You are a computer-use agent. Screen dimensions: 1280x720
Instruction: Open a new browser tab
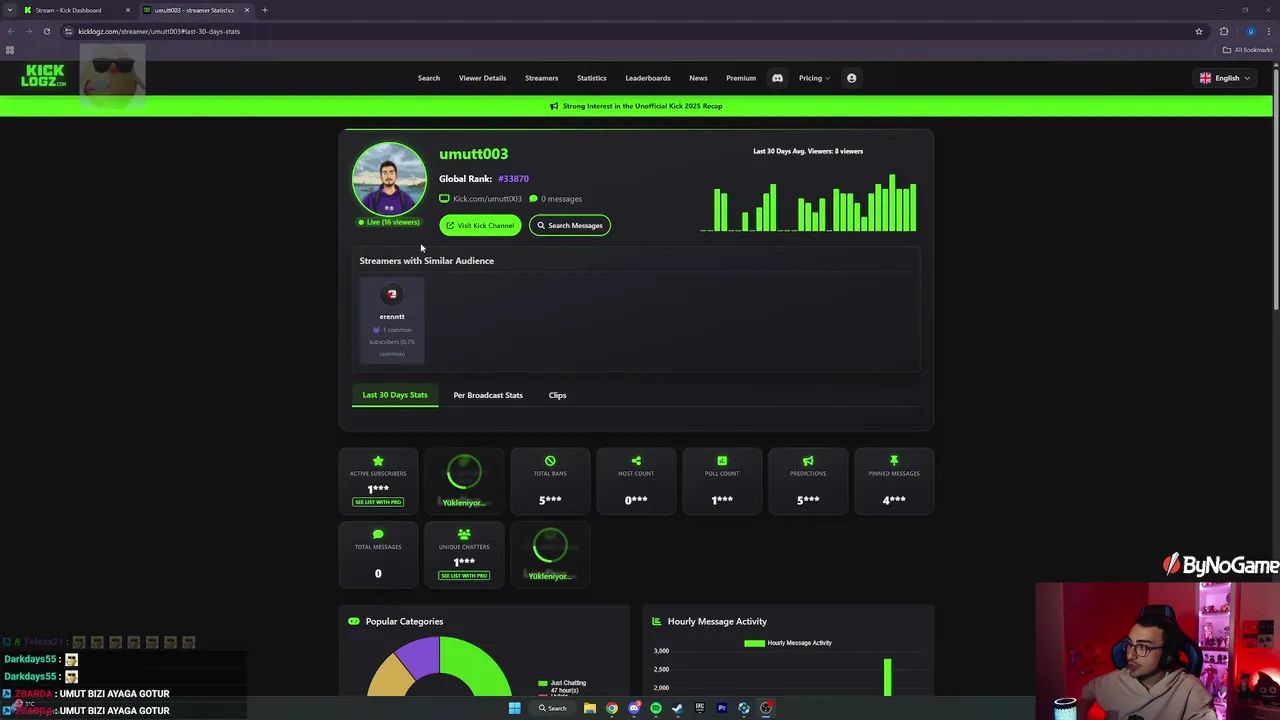pyautogui.click(x=265, y=10)
